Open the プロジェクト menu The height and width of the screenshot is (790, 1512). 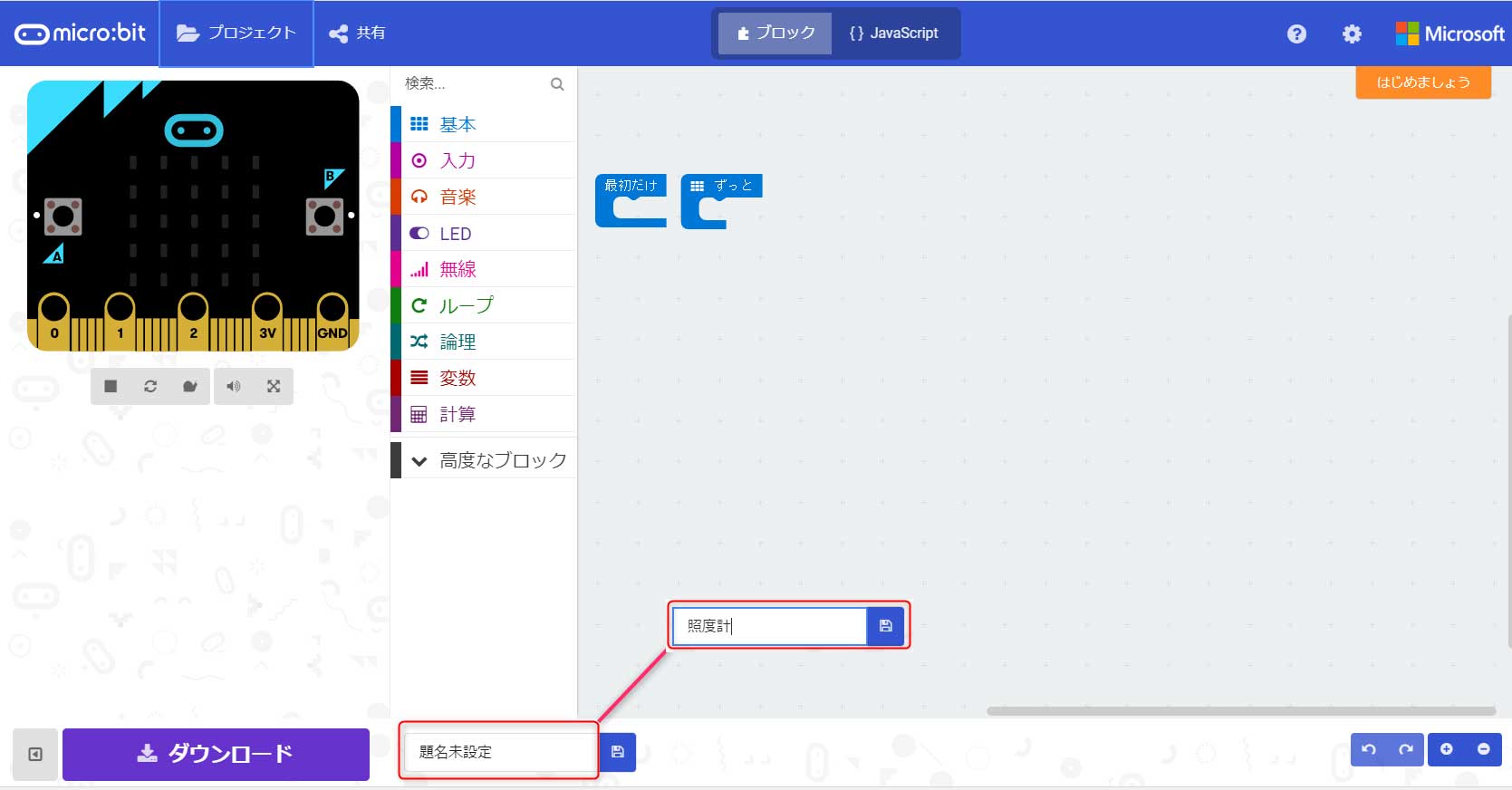click(x=236, y=34)
